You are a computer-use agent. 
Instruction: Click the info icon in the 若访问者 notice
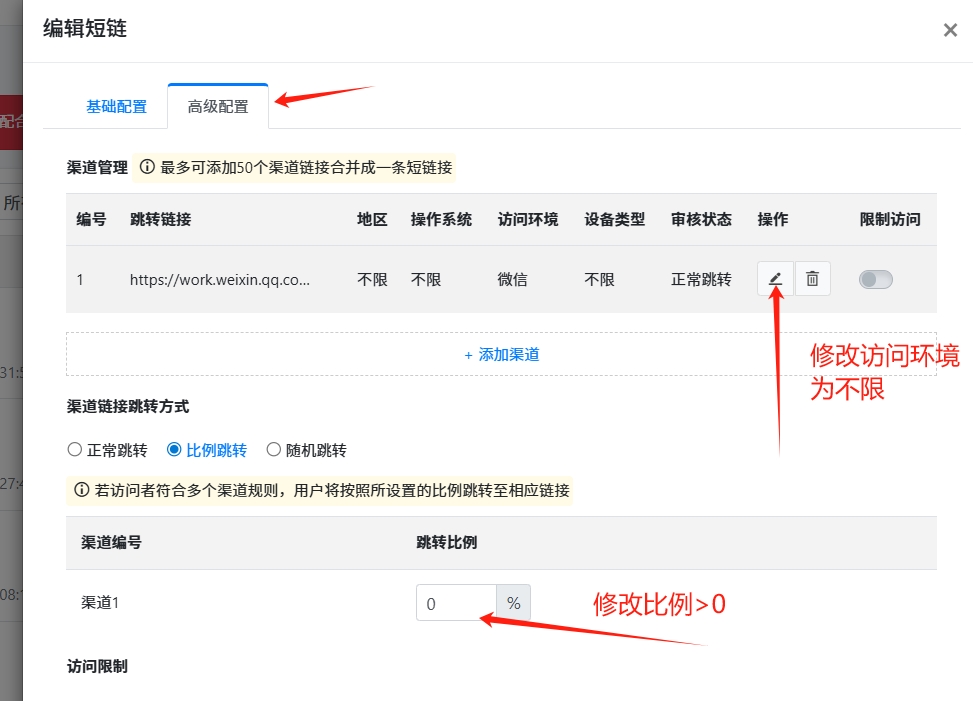click(82, 490)
